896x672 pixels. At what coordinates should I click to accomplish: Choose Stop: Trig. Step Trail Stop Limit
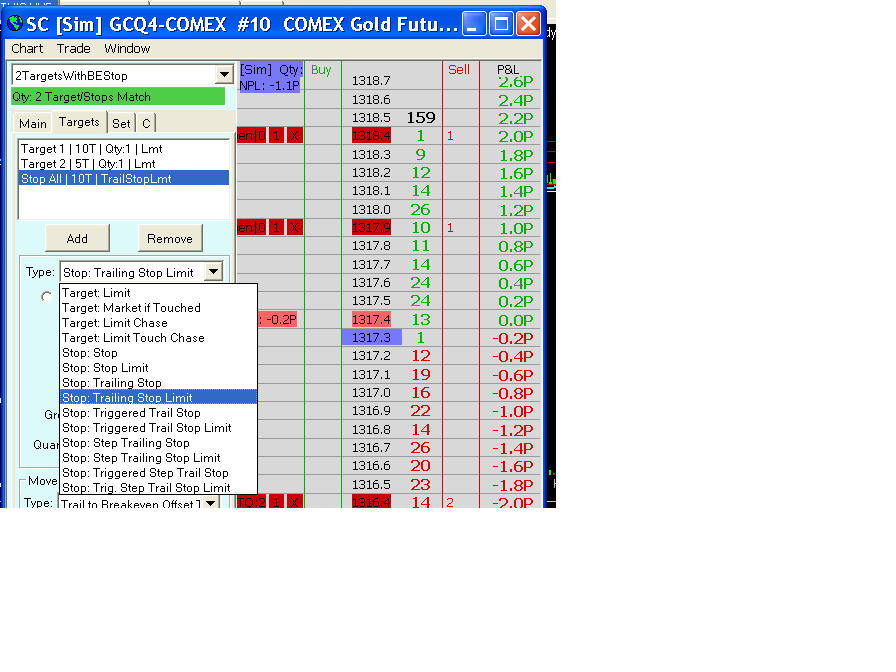158,487
